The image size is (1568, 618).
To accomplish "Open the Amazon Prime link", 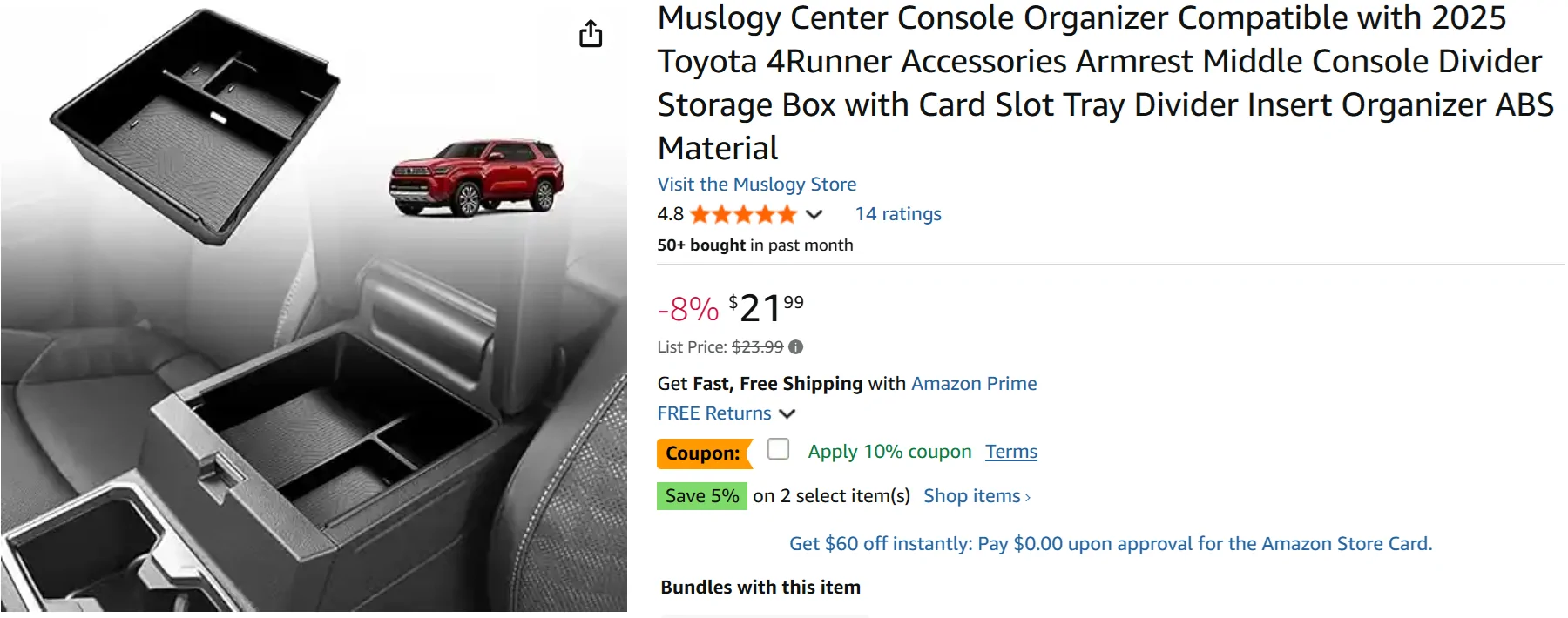I will tap(973, 384).
